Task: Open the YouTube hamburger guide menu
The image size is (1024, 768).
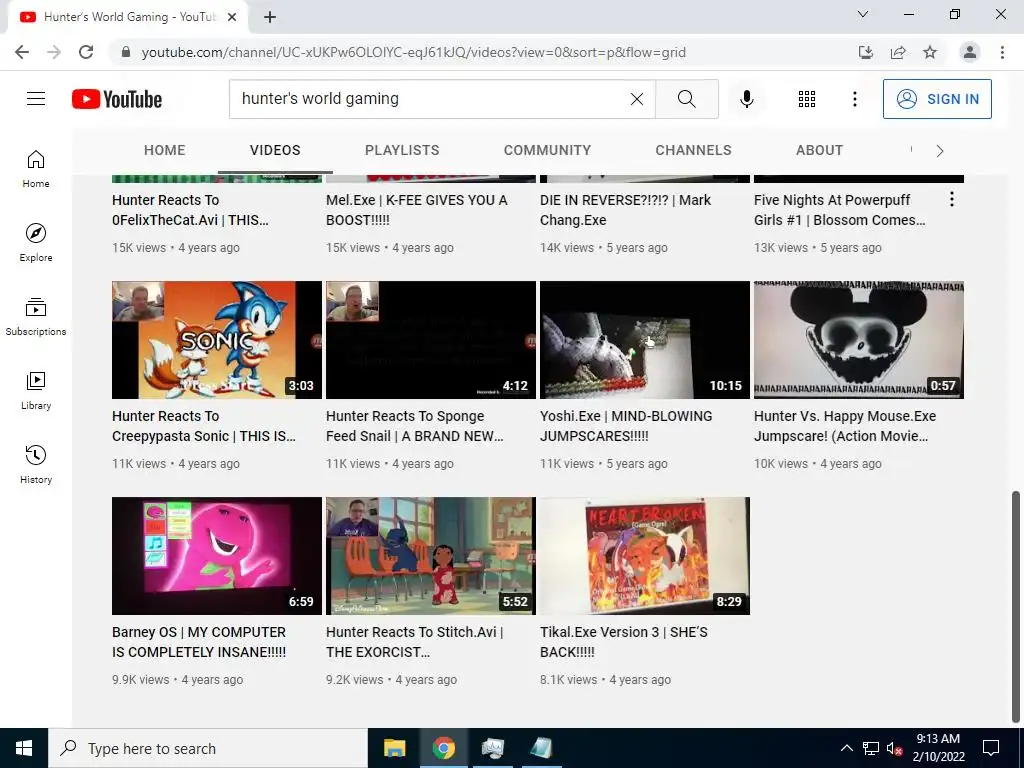Action: click(x=36, y=99)
